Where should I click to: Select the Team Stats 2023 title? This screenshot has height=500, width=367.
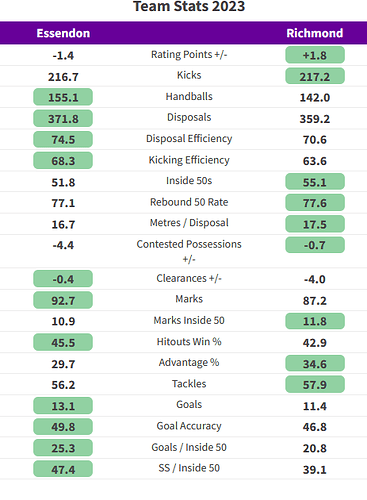pos(189,6)
